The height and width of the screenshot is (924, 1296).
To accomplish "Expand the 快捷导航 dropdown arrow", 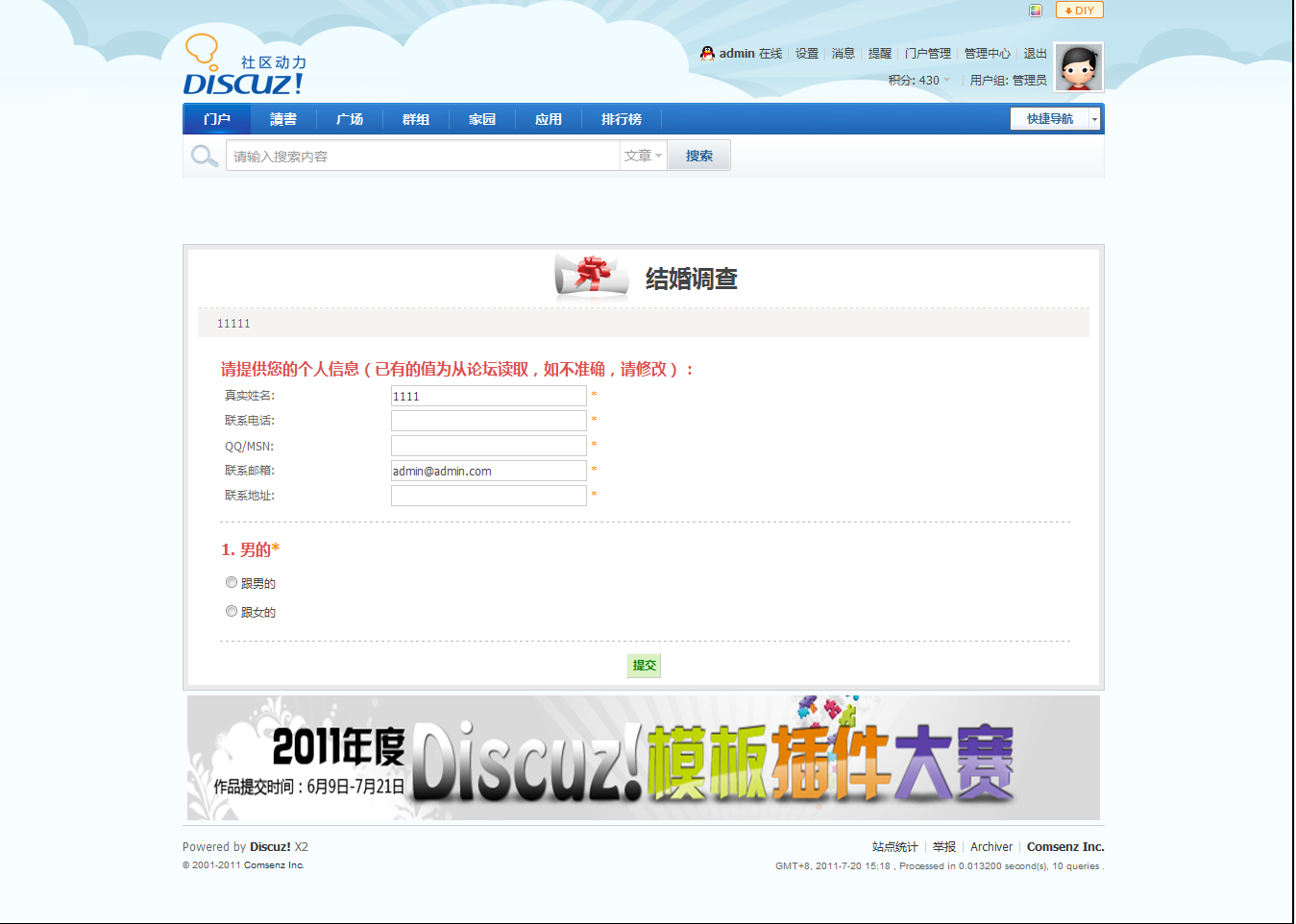I will [x=1094, y=119].
